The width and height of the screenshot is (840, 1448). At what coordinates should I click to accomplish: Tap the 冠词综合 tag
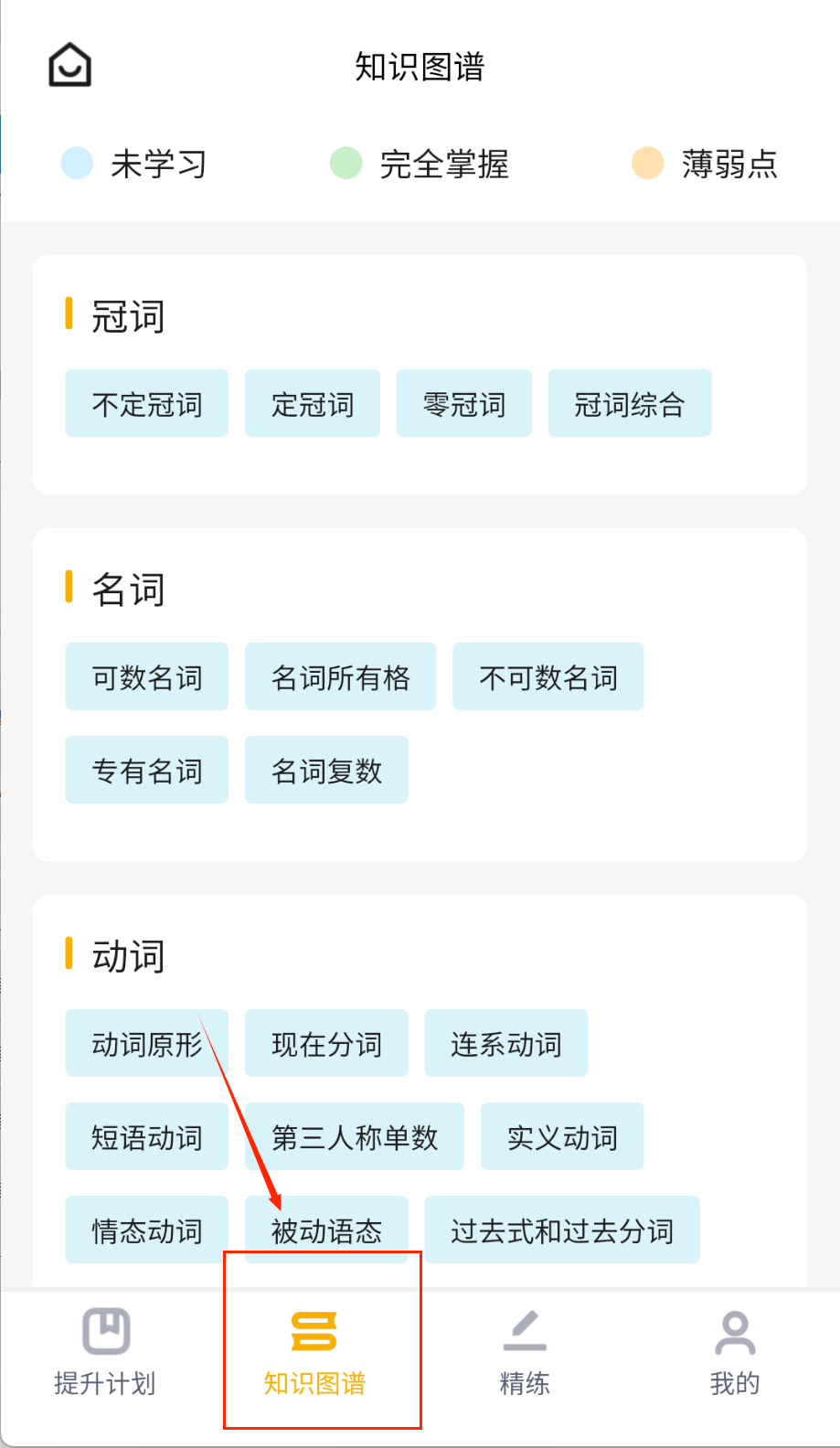(629, 403)
